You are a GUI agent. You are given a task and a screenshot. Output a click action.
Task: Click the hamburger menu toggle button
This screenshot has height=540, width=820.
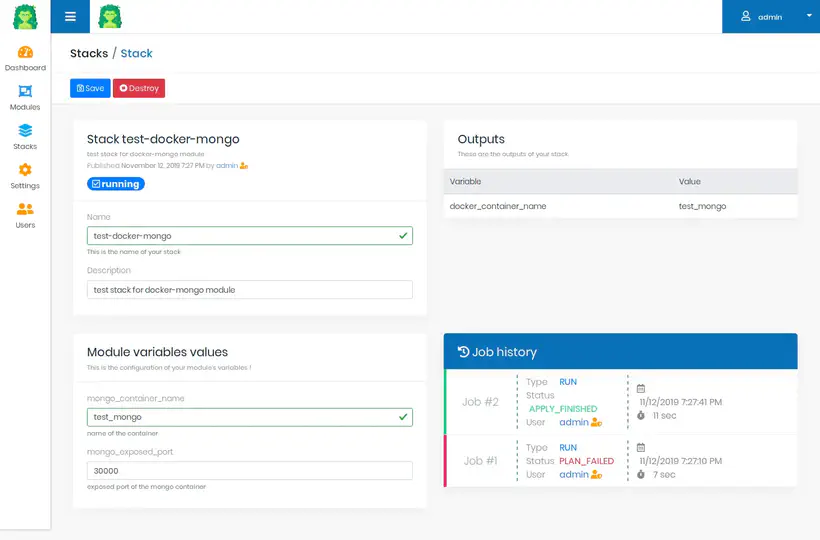[x=70, y=16]
